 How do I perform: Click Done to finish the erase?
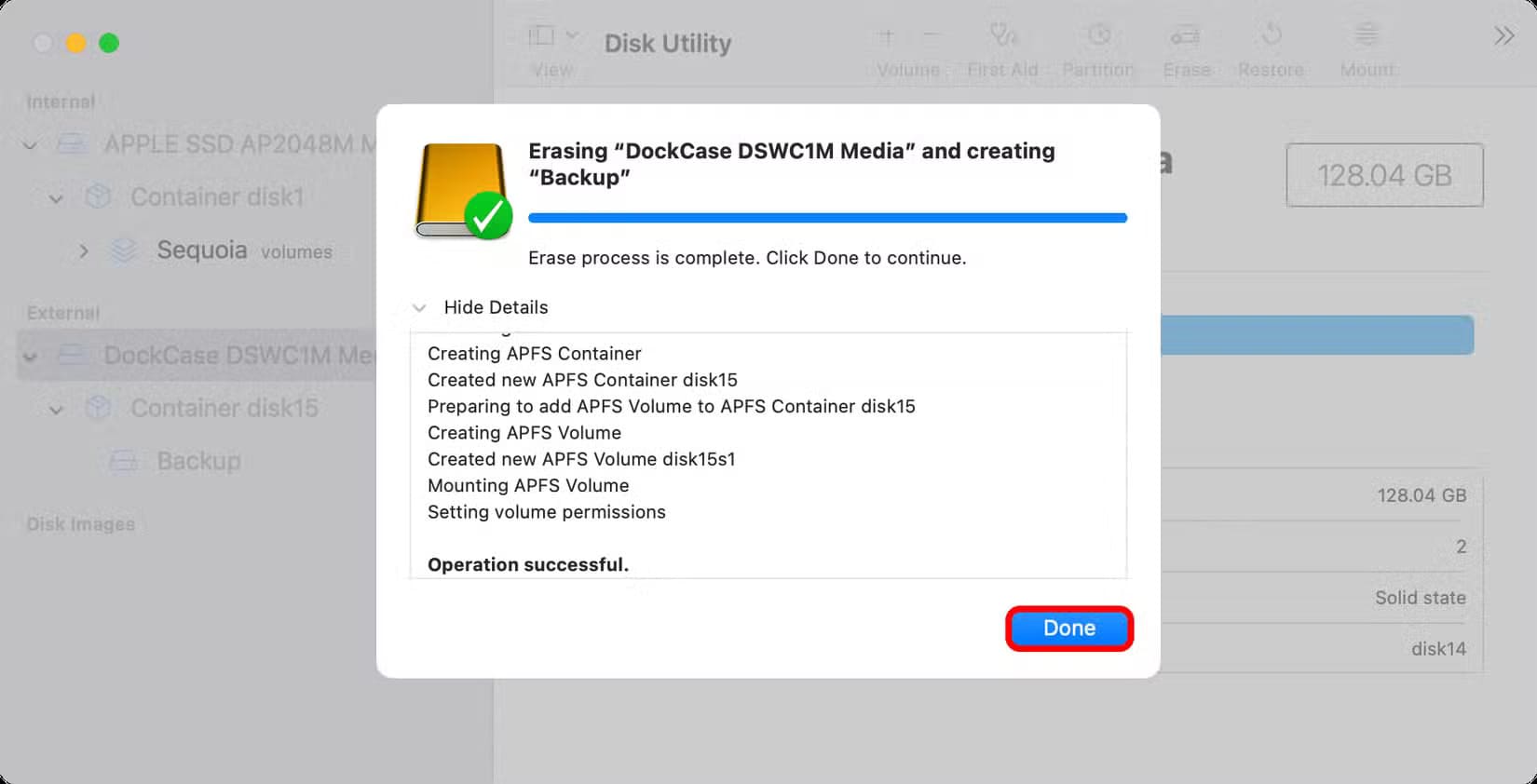[x=1069, y=629]
